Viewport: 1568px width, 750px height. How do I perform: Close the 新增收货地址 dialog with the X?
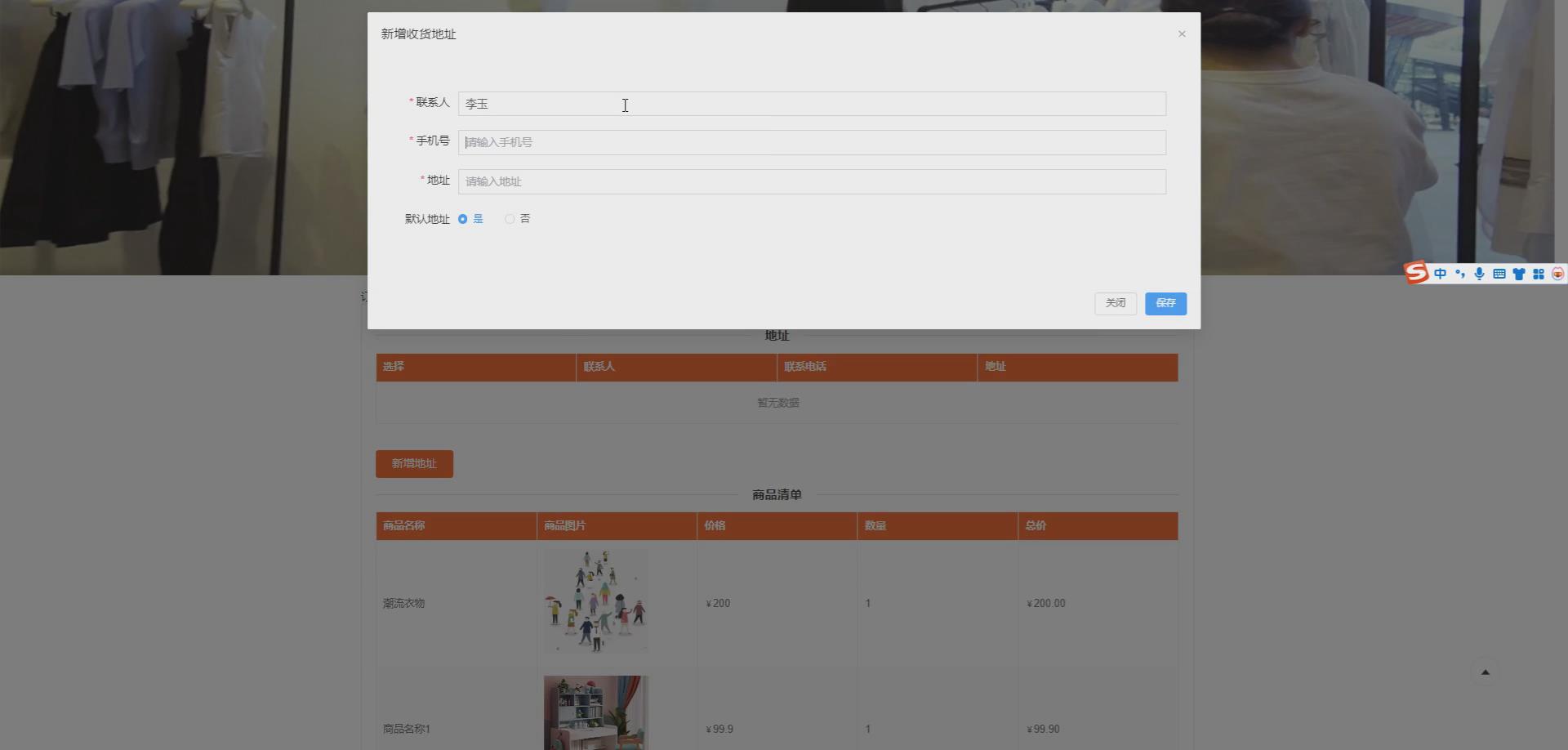coord(1182,33)
